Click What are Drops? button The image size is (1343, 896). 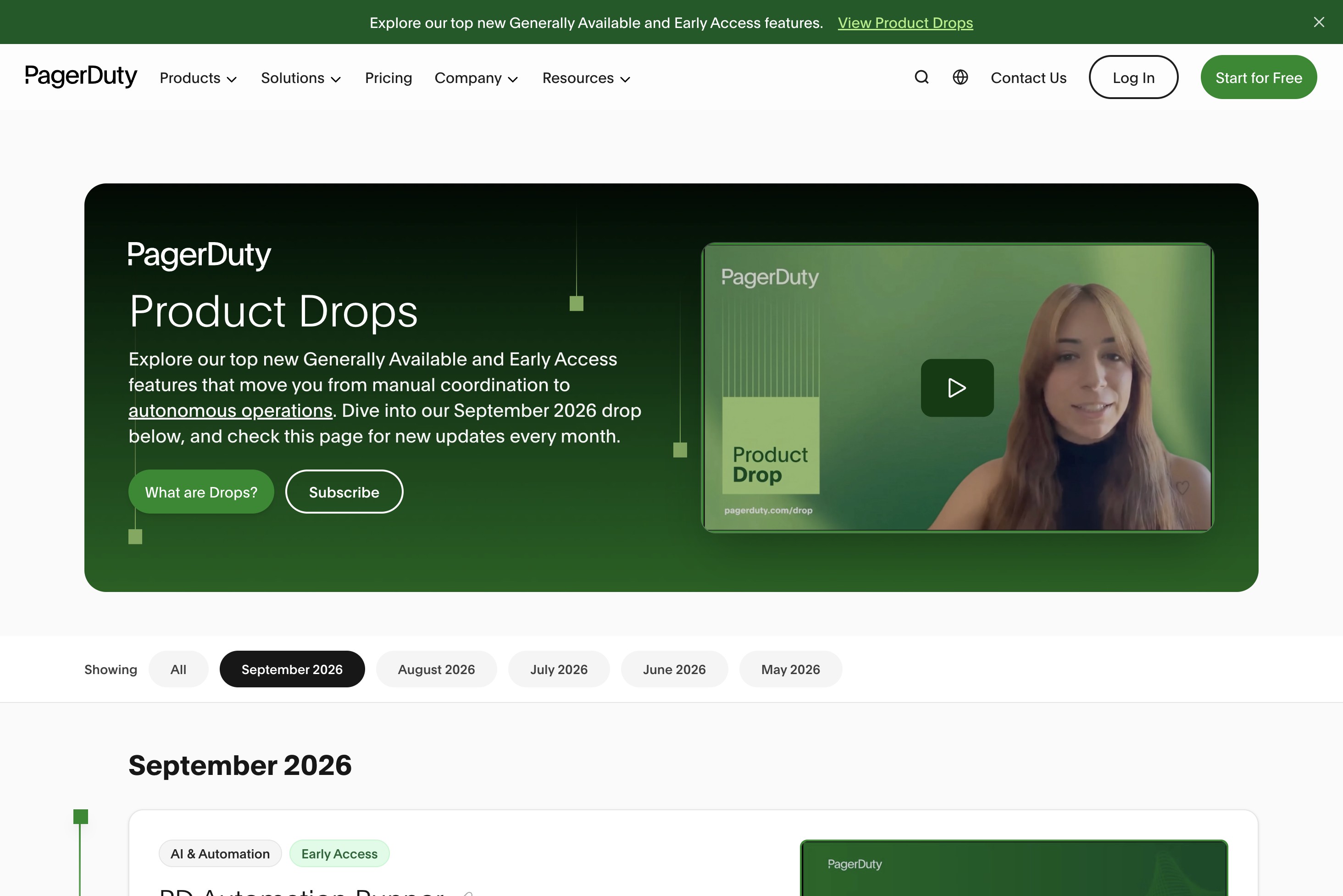201,492
